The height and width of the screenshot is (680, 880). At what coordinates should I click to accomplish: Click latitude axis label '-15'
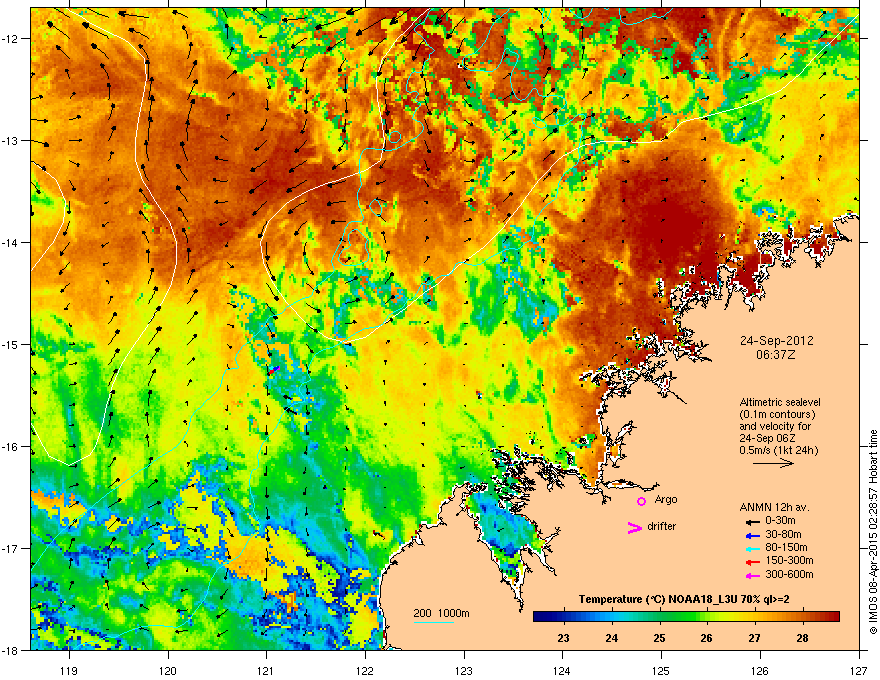(11, 344)
